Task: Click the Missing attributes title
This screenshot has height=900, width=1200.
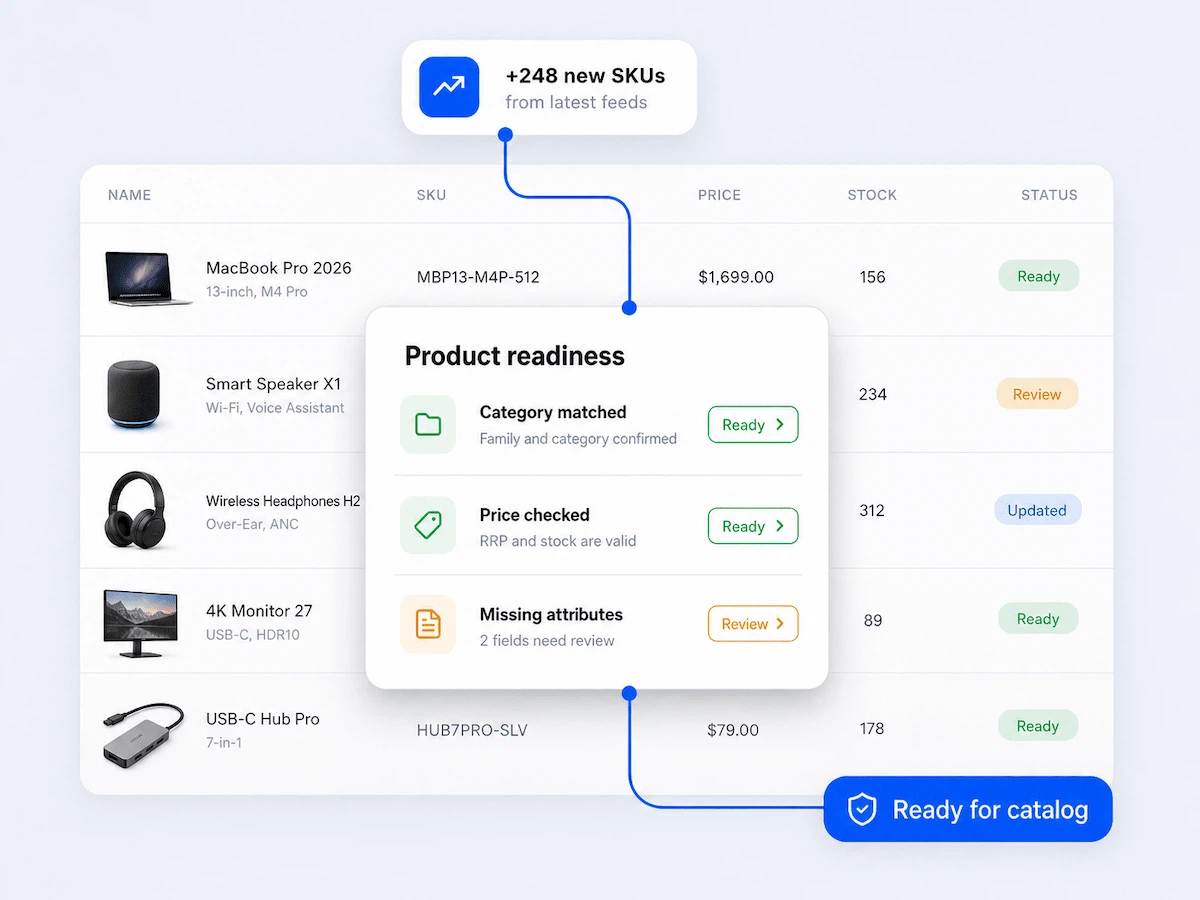Action: pyautogui.click(x=551, y=615)
